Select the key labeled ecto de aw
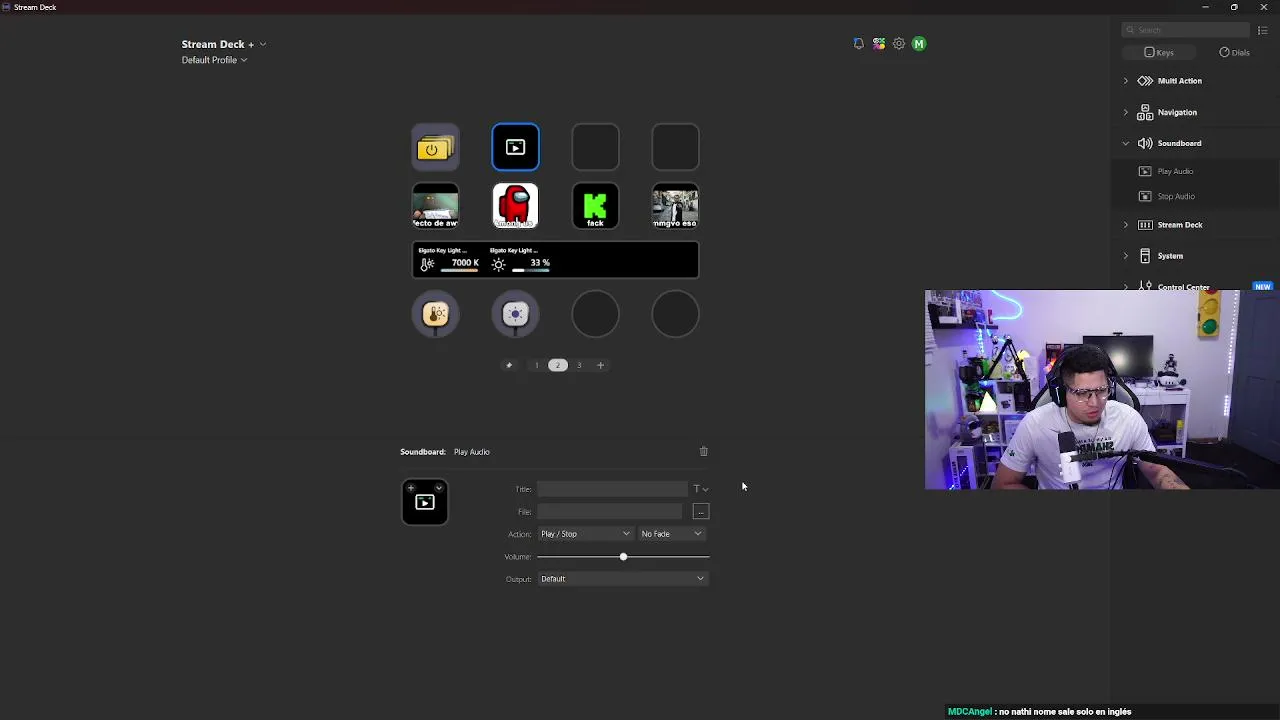Screen dimensions: 1280x720 click(x=435, y=206)
